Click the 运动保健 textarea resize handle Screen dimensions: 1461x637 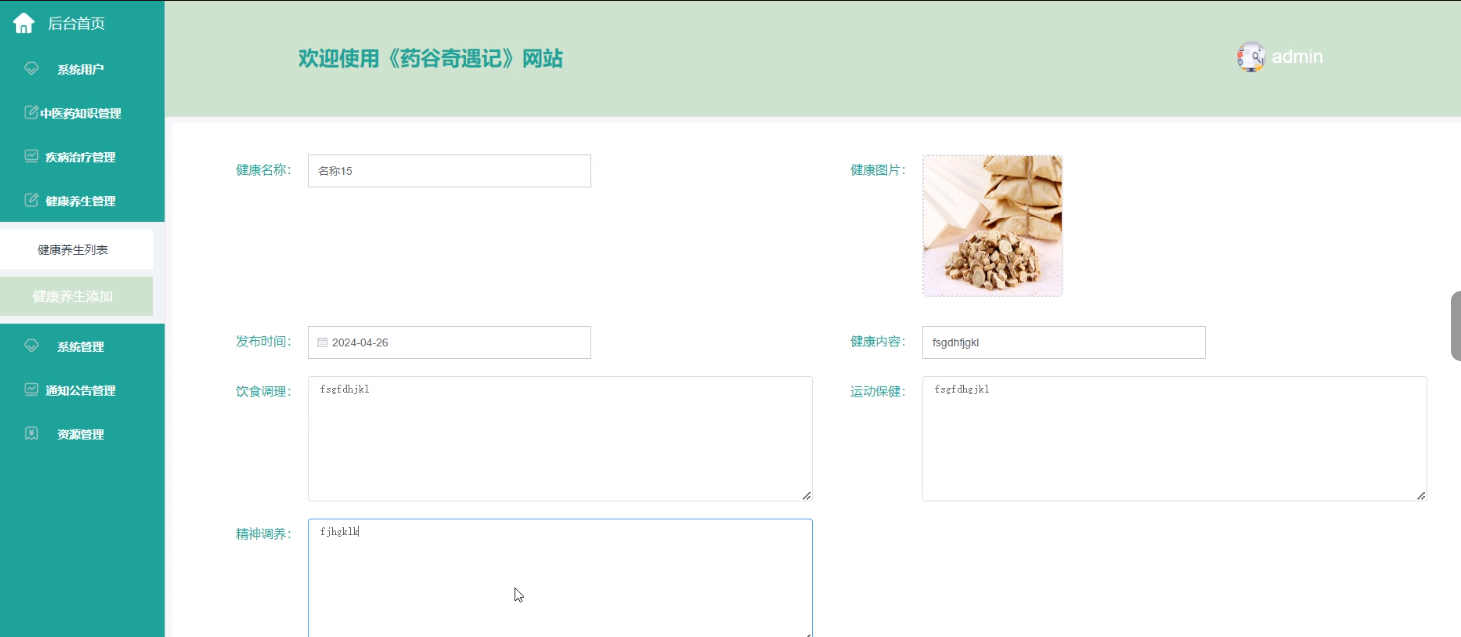[x=1420, y=495]
